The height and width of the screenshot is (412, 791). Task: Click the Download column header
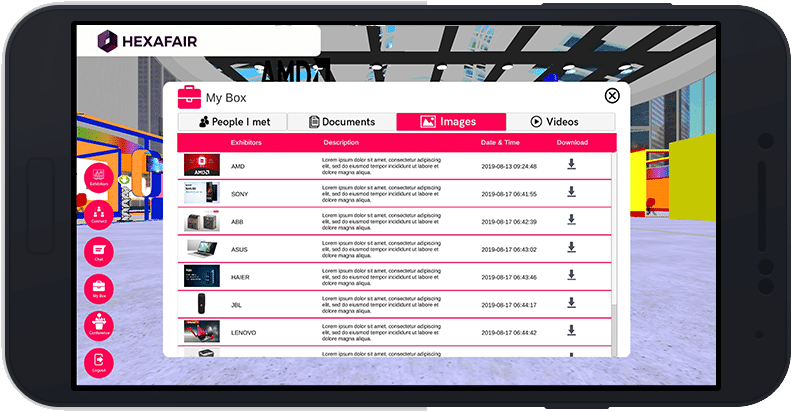pyautogui.click(x=572, y=143)
